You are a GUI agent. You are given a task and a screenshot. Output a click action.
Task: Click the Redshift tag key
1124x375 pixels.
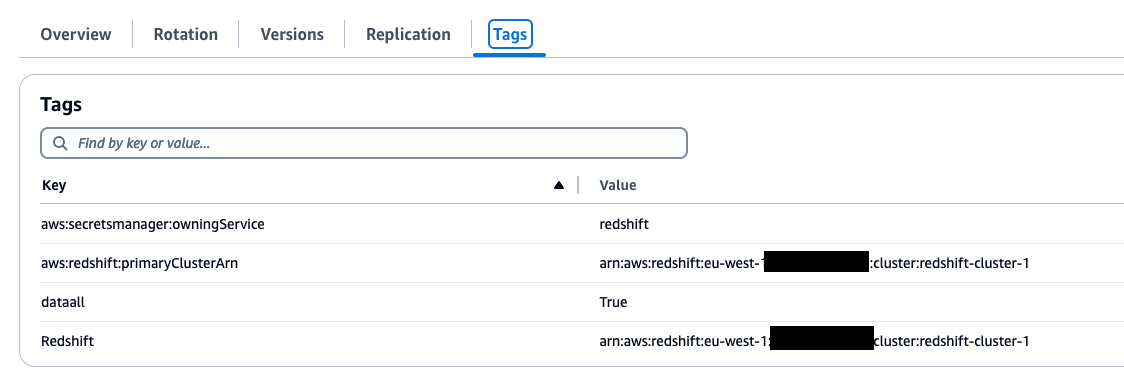67,341
